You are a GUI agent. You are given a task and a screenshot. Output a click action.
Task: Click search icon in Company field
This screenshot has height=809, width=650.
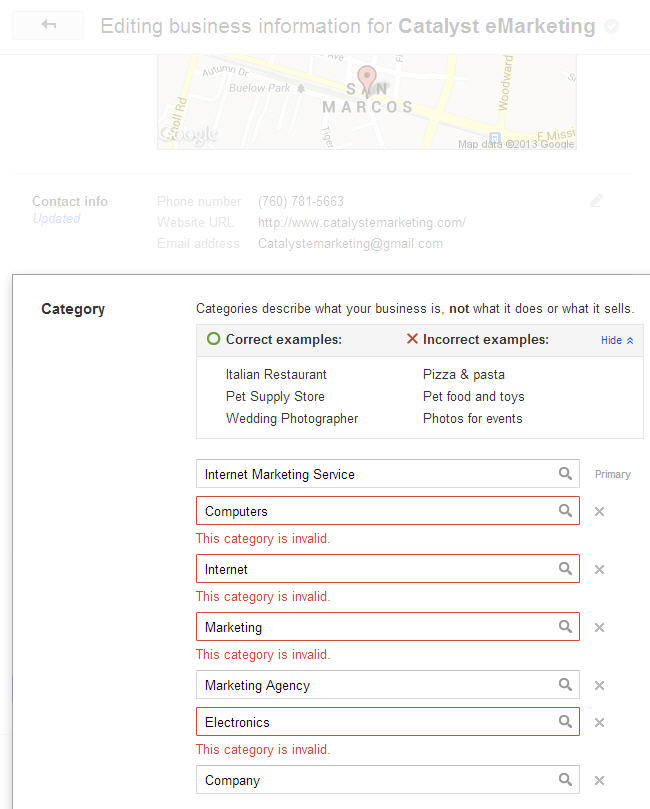click(565, 780)
